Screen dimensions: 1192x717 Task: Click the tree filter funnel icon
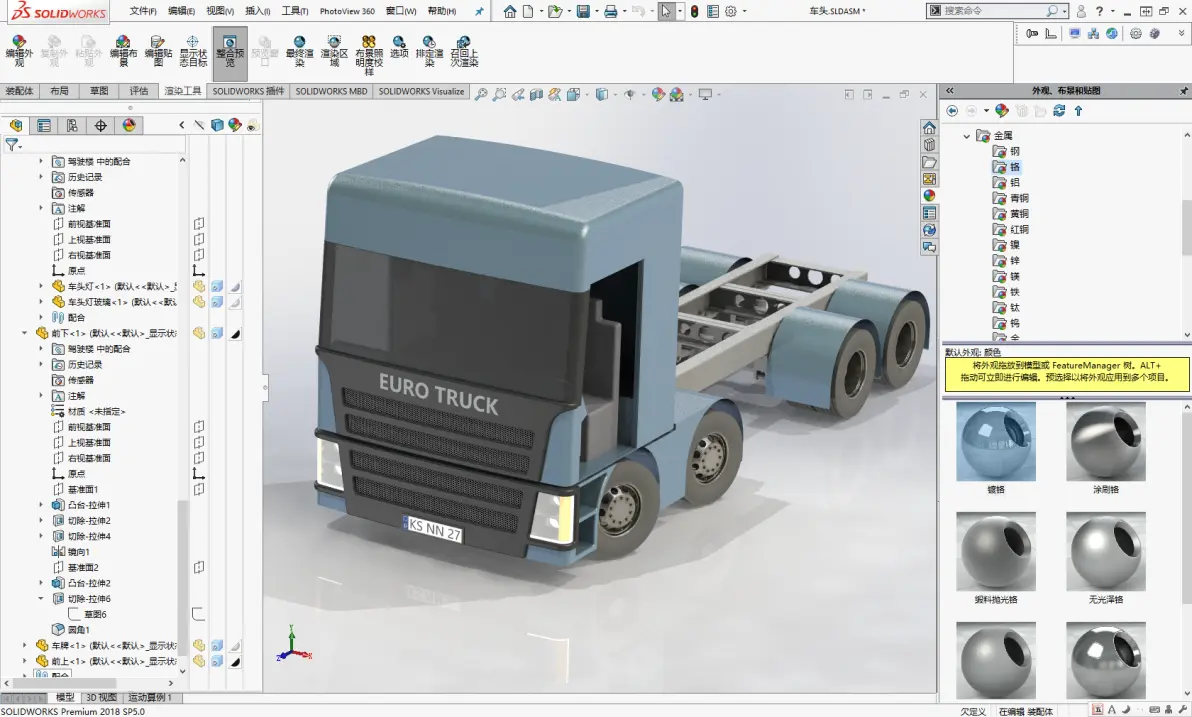[11, 144]
